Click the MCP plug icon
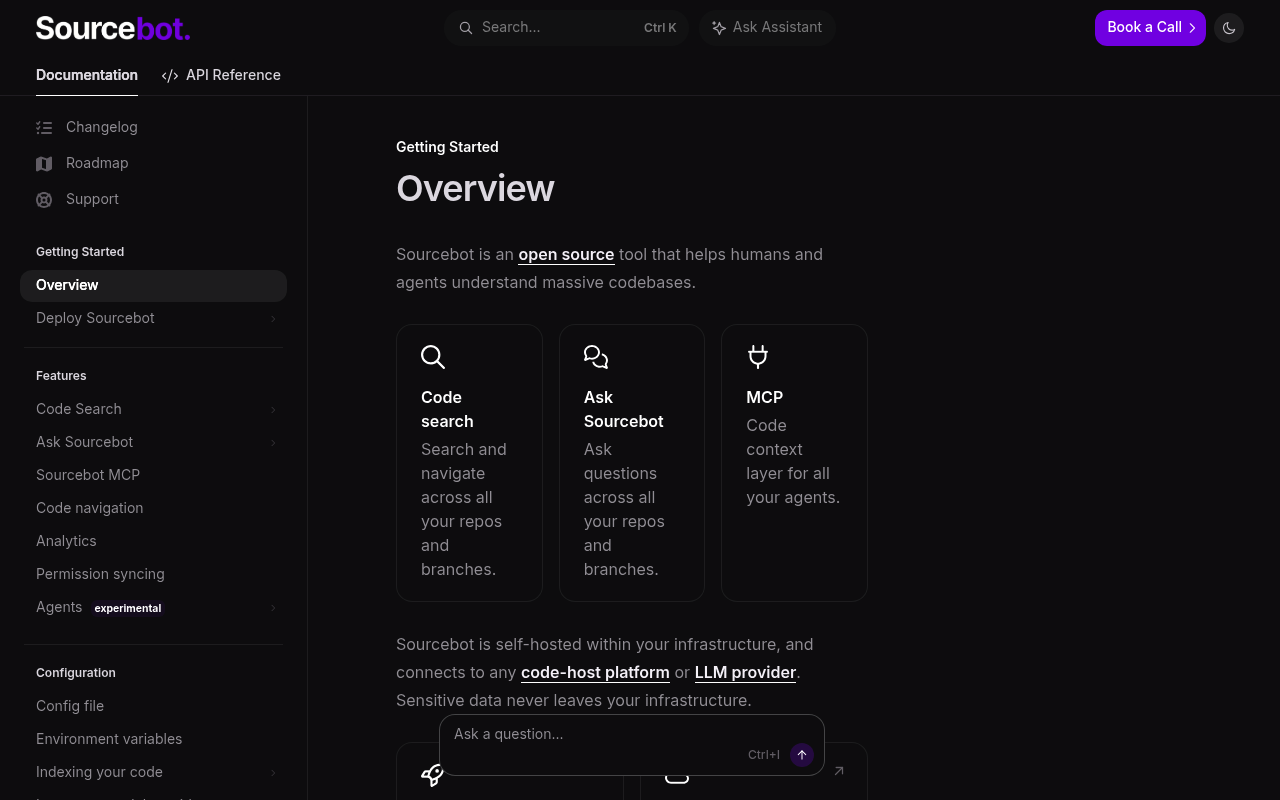Viewport: 1280px width, 800px height. 758,357
